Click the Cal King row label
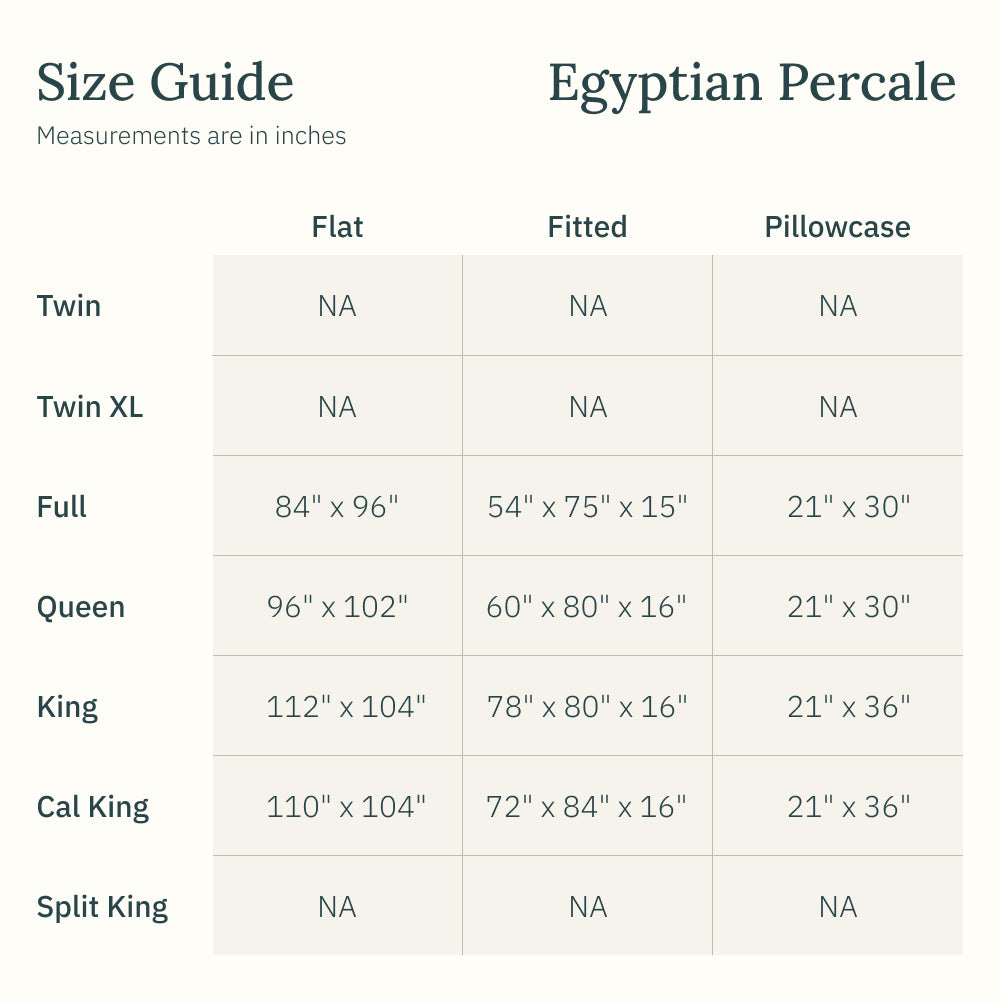 93,807
